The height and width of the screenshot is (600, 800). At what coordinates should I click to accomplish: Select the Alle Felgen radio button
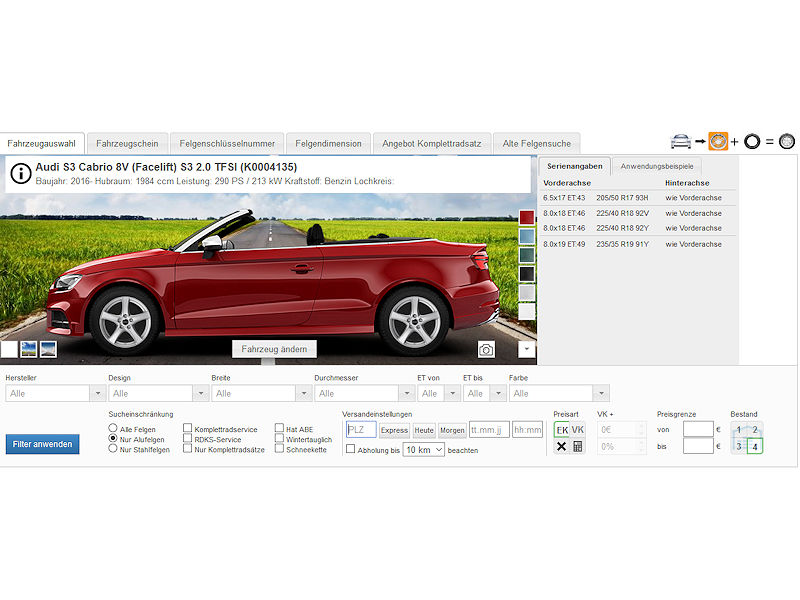113,428
